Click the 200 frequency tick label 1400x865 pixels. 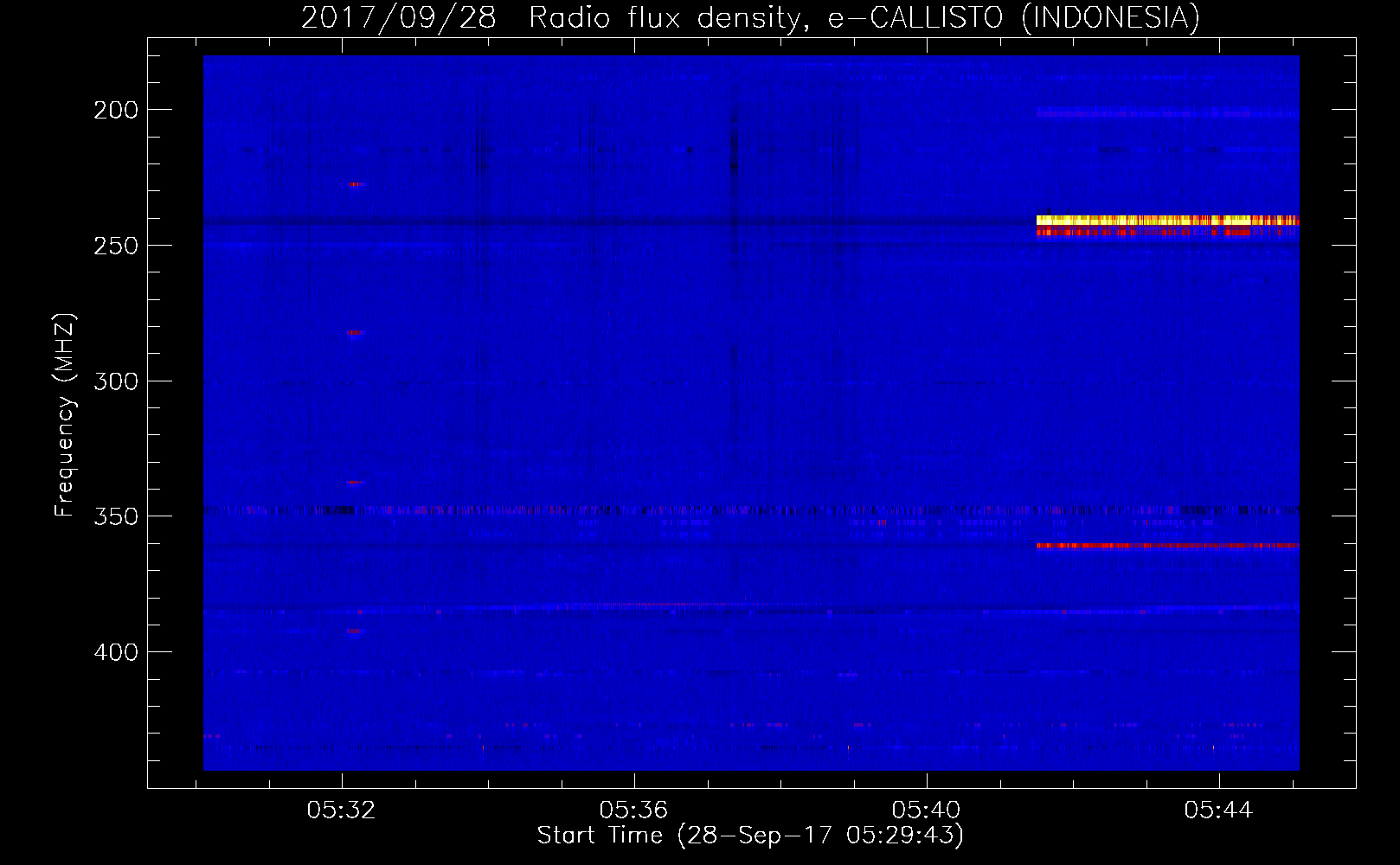tap(116, 110)
